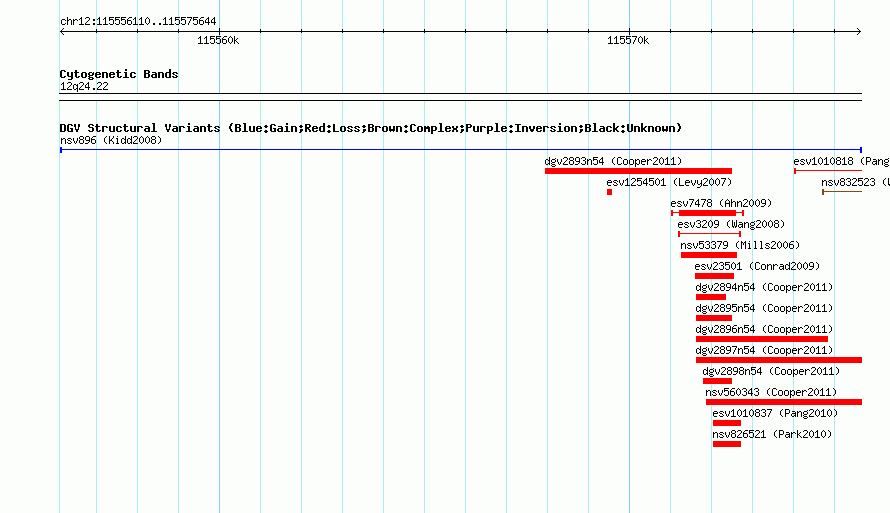Open the esv1254501 (Levy2007) label

tap(669, 182)
